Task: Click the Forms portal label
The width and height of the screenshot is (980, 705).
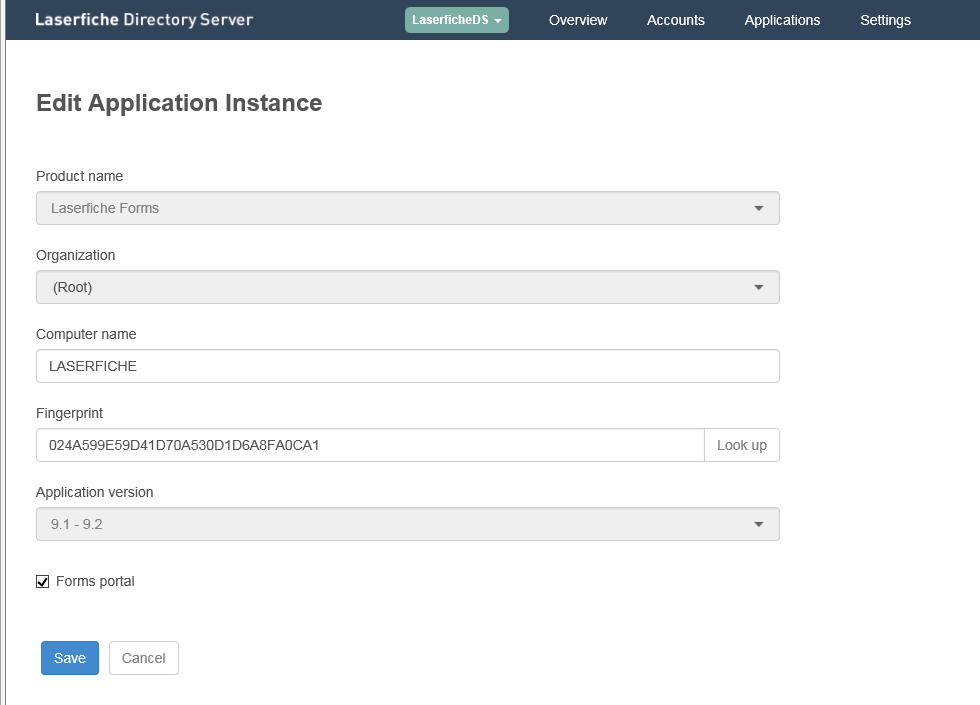Action: pos(95,581)
